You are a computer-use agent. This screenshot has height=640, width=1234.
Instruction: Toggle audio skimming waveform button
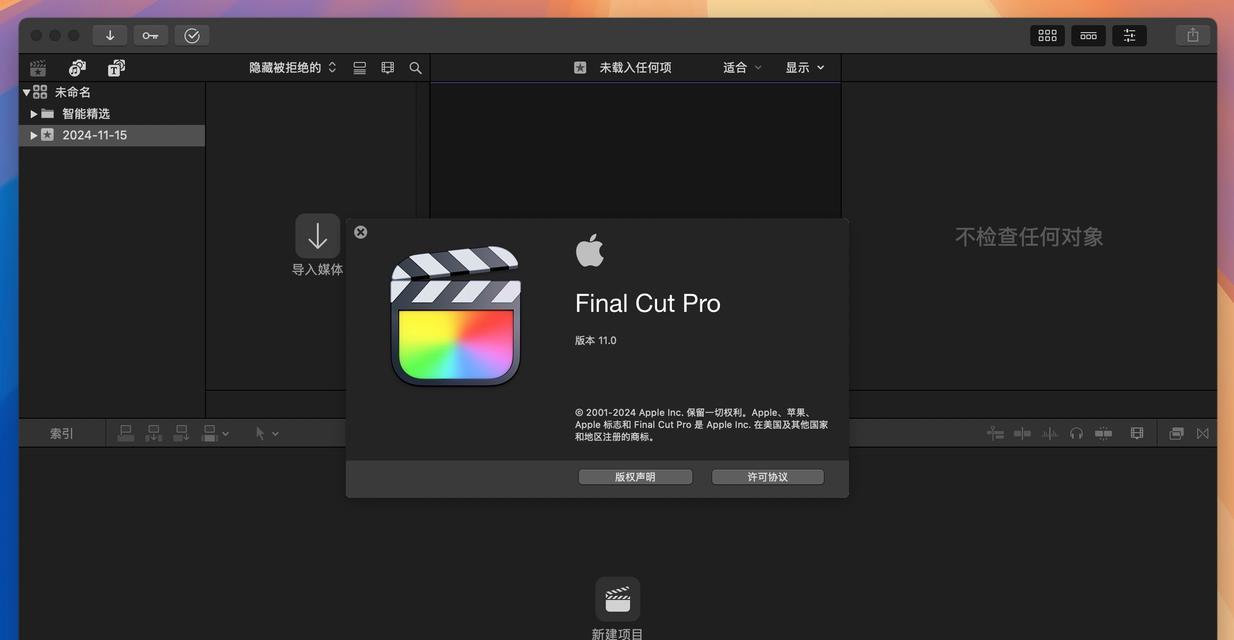1050,433
